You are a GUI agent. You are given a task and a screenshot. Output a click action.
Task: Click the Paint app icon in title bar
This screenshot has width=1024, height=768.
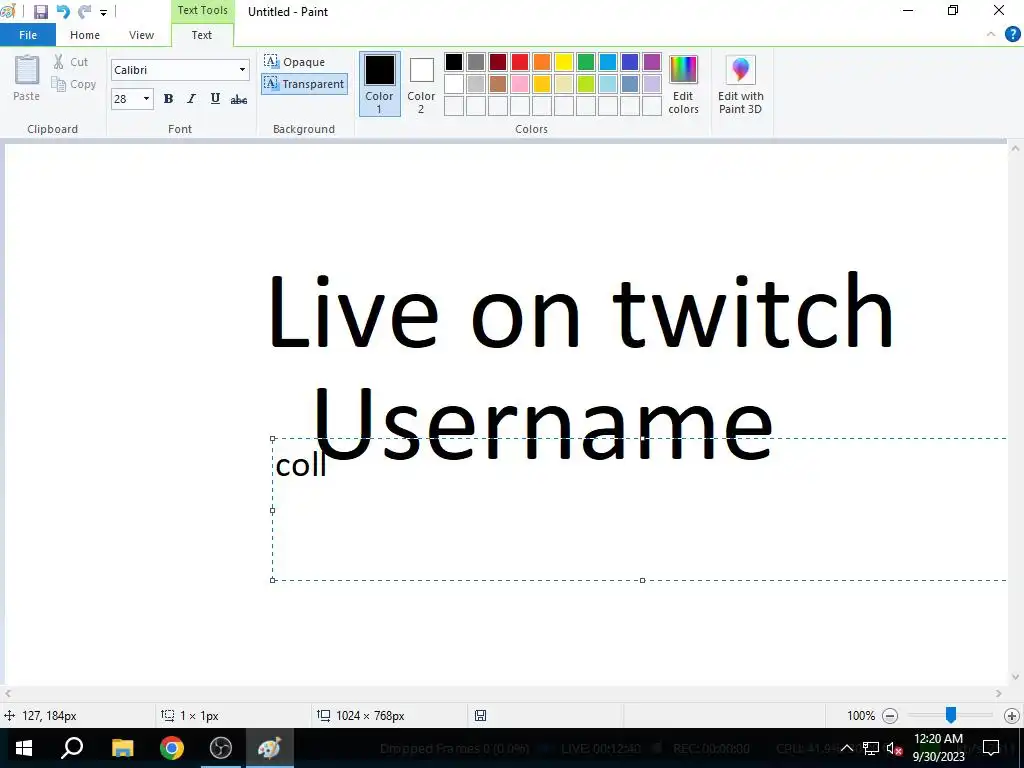coord(8,11)
